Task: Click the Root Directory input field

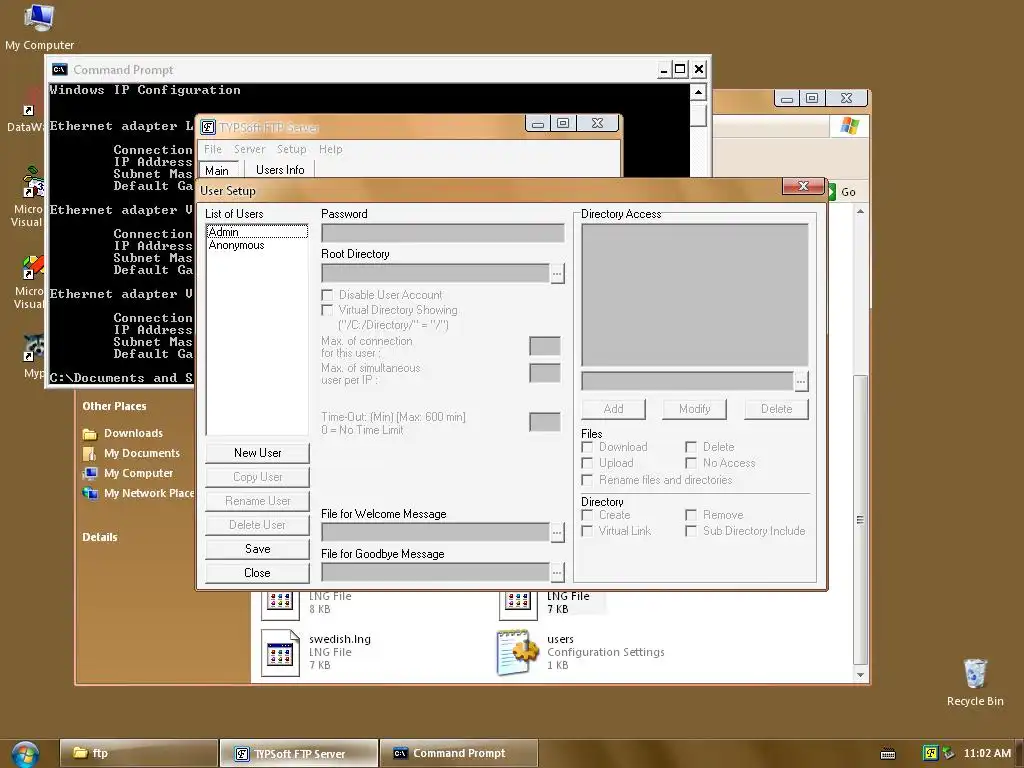Action: pyautogui.click(x=436, y=274)
